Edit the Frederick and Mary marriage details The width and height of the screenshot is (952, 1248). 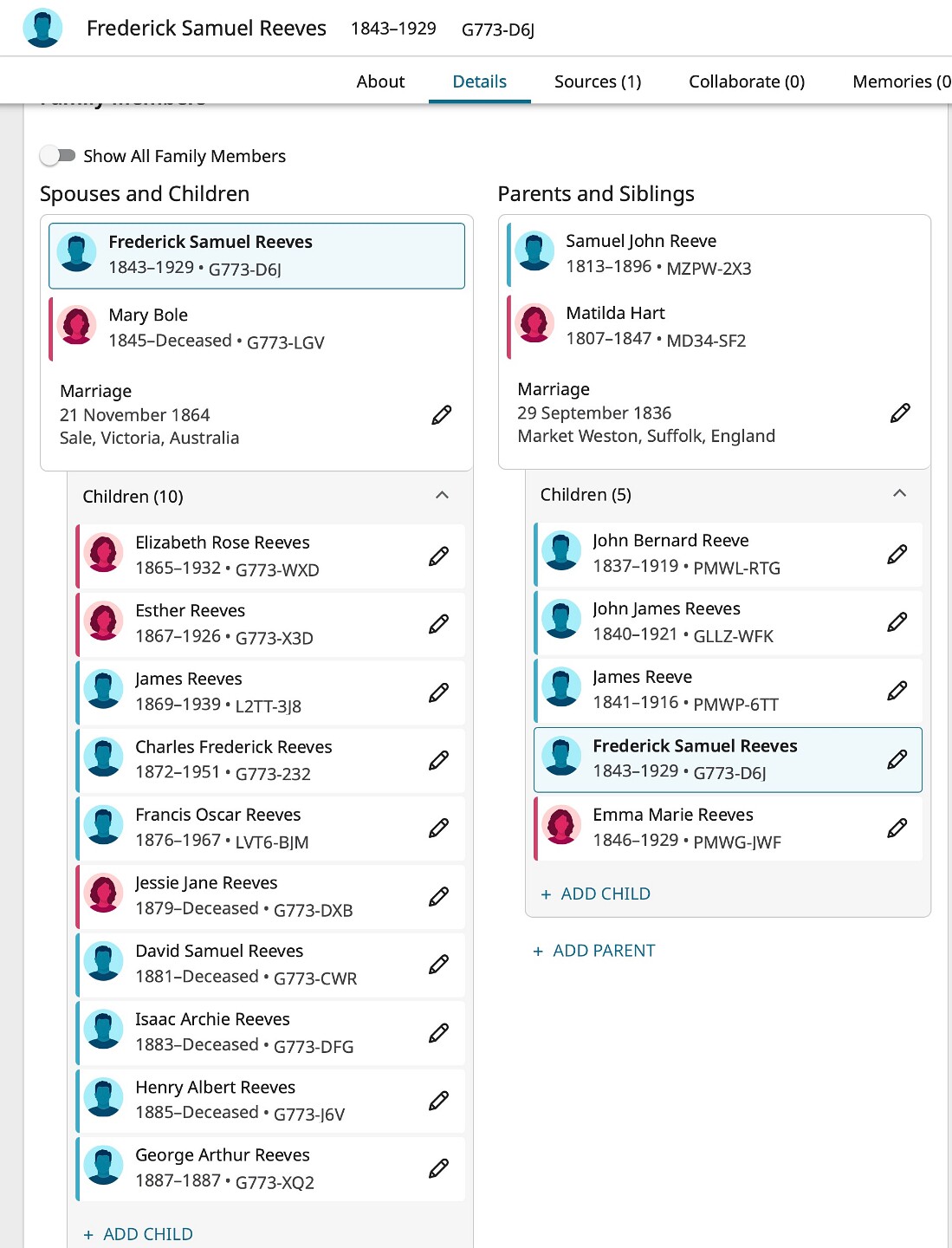click(442, 415)
